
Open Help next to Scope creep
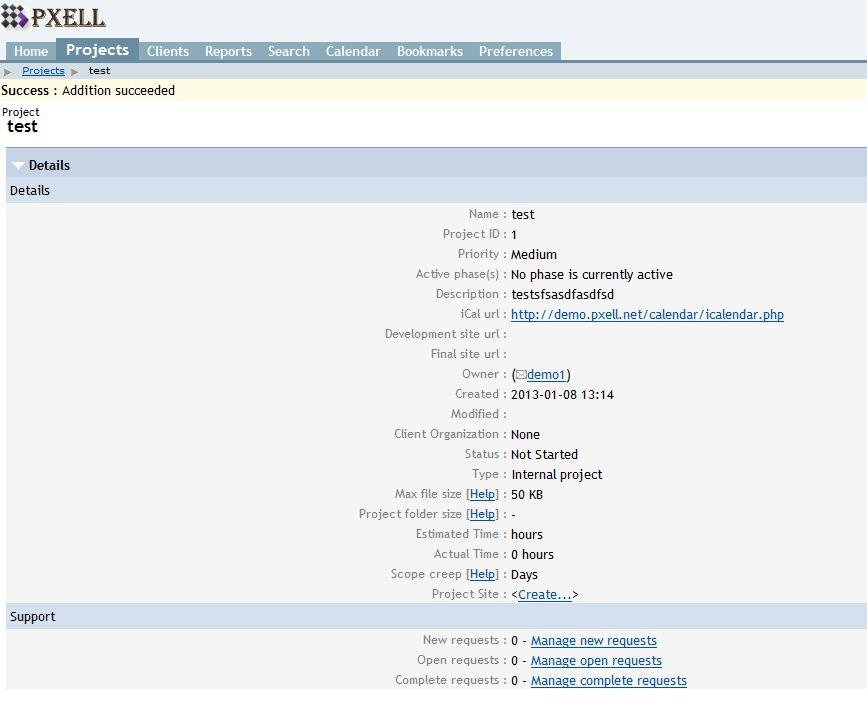[483, 574]
